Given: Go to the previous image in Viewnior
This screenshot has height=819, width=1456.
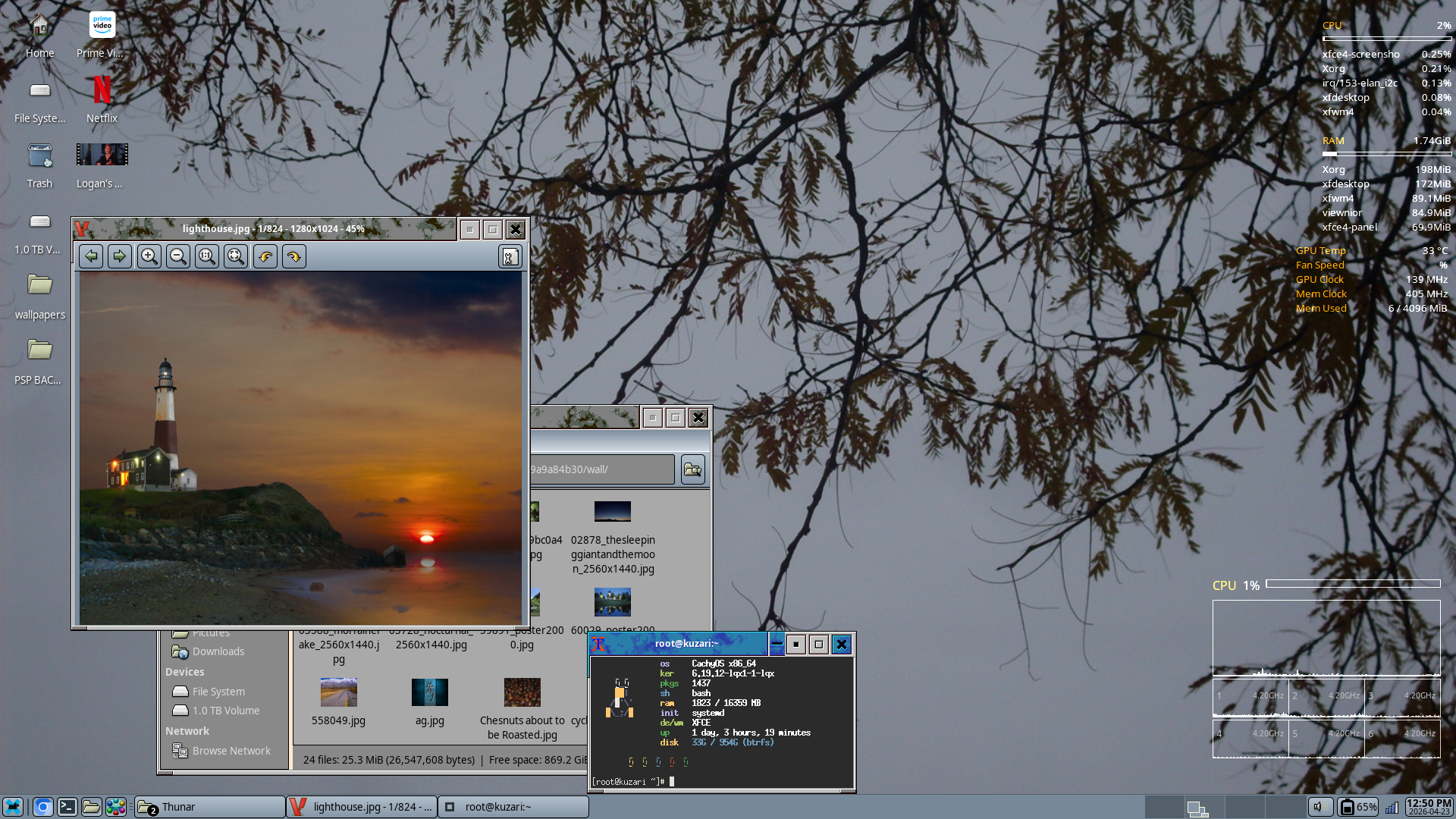Looking at the screenshot, I should [91, 256].
